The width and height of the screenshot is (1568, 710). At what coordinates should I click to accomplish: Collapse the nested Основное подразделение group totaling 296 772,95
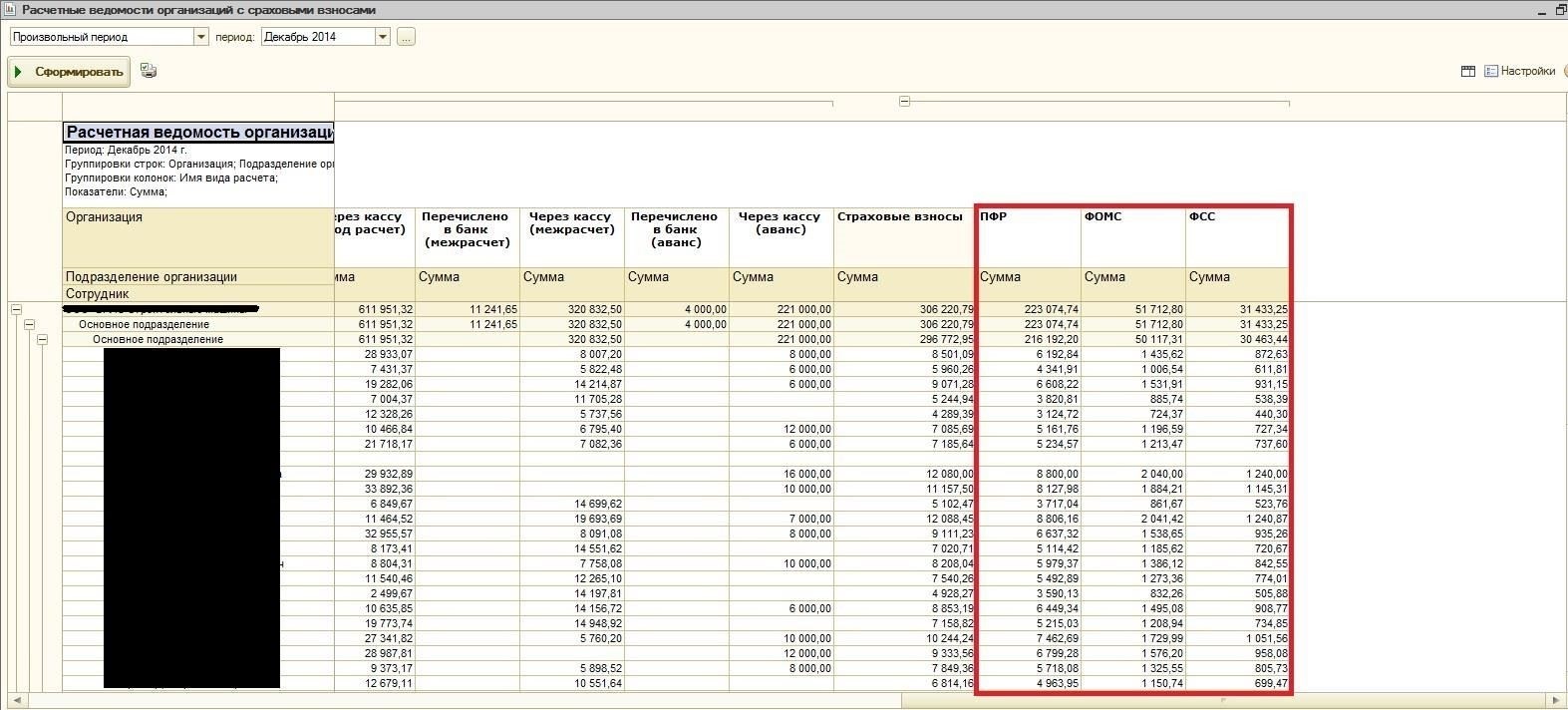click(x=42, y=340)
